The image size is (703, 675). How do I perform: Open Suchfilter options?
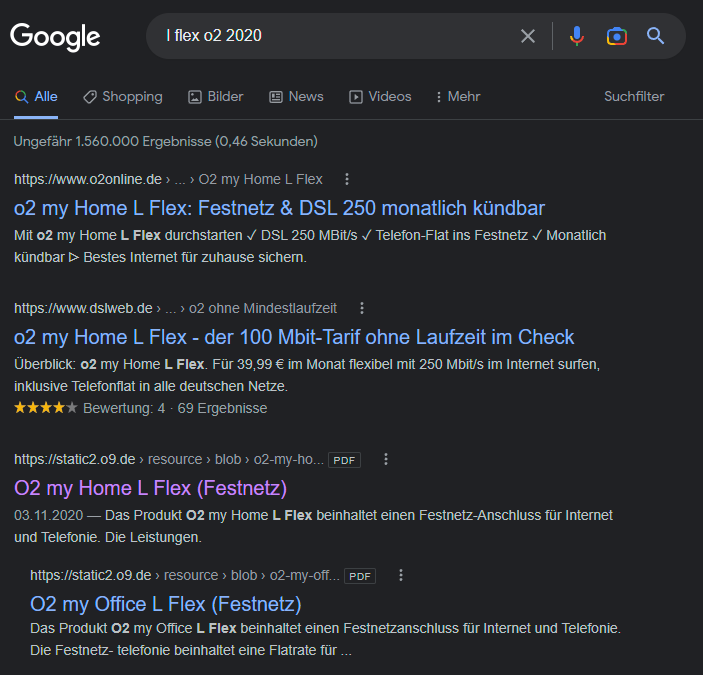[x=634, y=96]
